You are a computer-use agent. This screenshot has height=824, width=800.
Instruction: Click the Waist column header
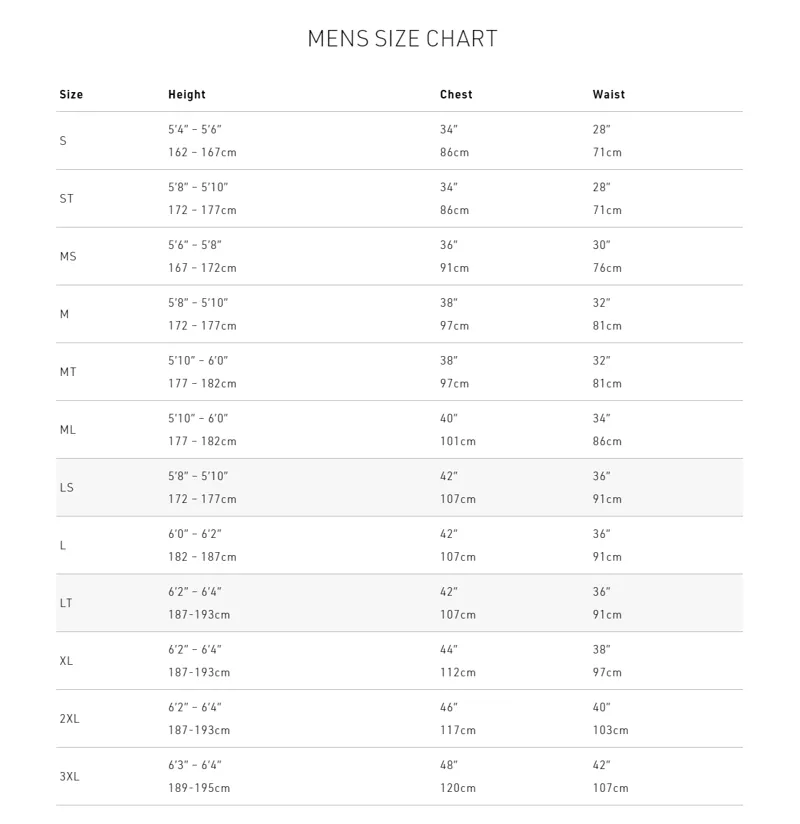(x=608, y=95)
